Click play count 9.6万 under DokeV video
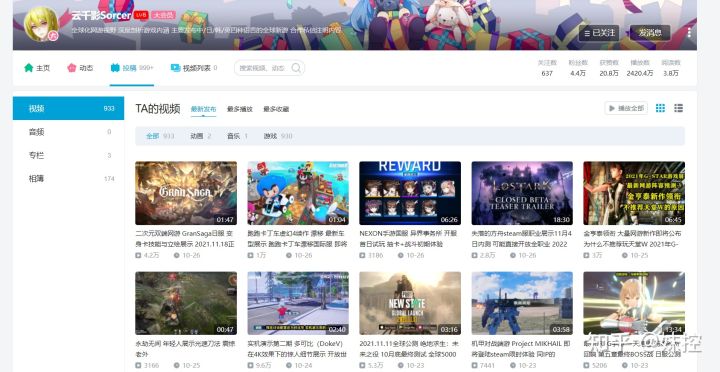The height and width of the screenshot is (372, 720). 259,365
